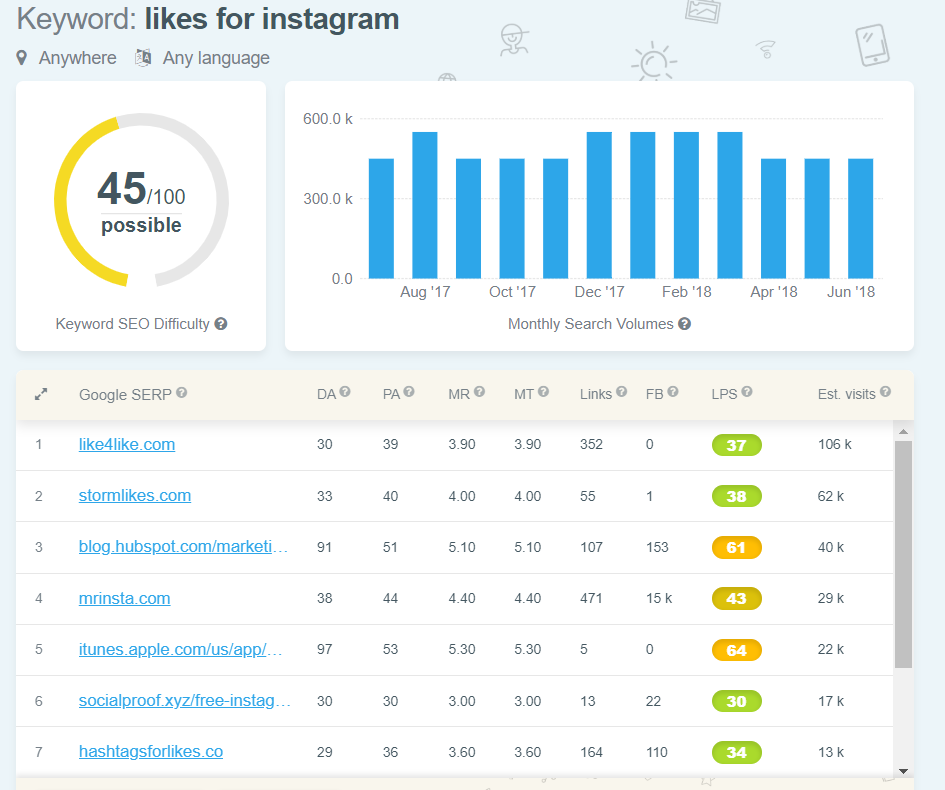Click the LPS badge 34 for hashtagsforlikes.co
This screenshot has height=790, width=945.
(x=736, y=753)
